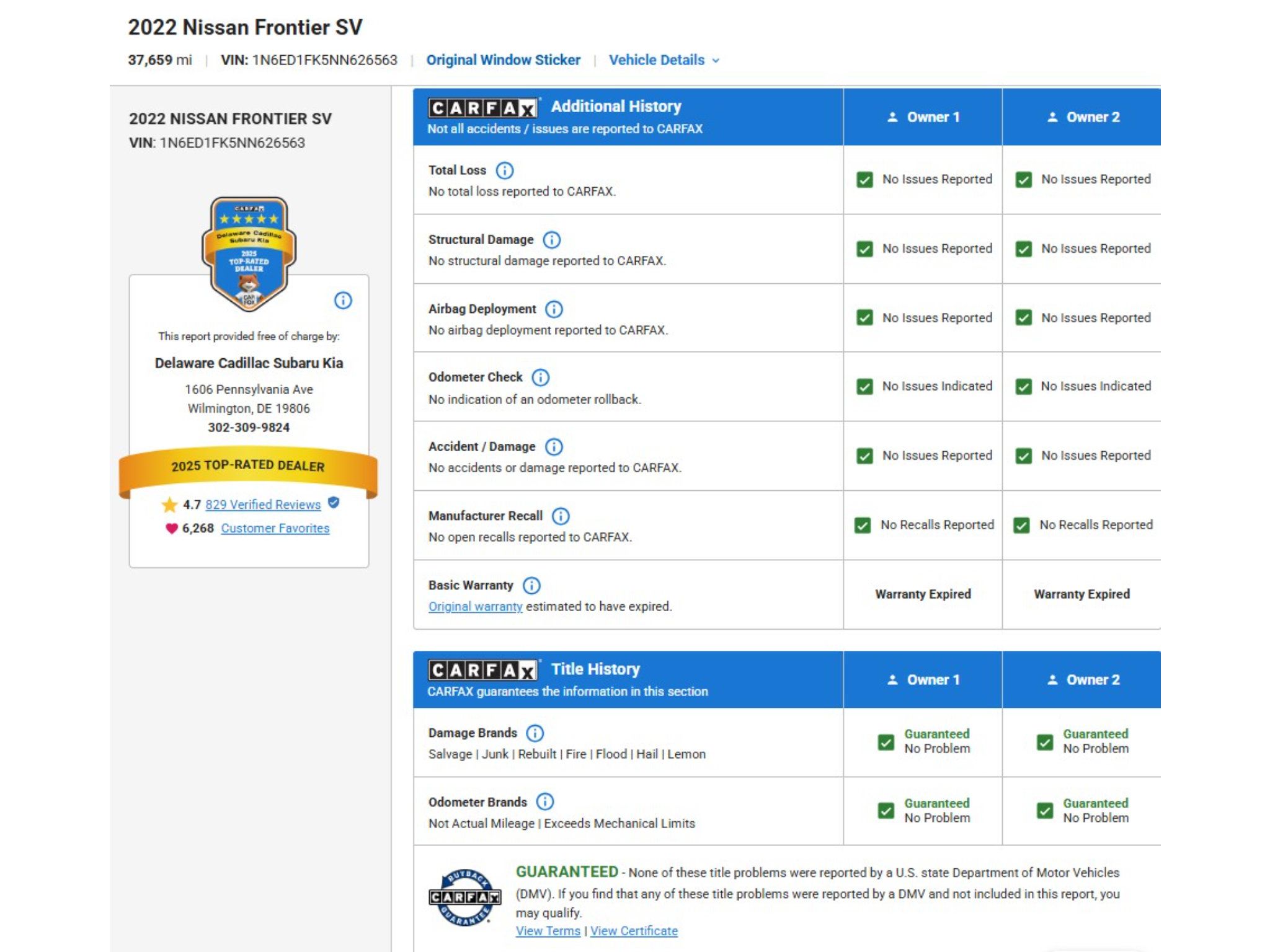Image resolution: width=1270 pixels, height=952 pixels.
Task: Click Owner 2 person icon in Additional History
Action: click(x=1052, y=117)
